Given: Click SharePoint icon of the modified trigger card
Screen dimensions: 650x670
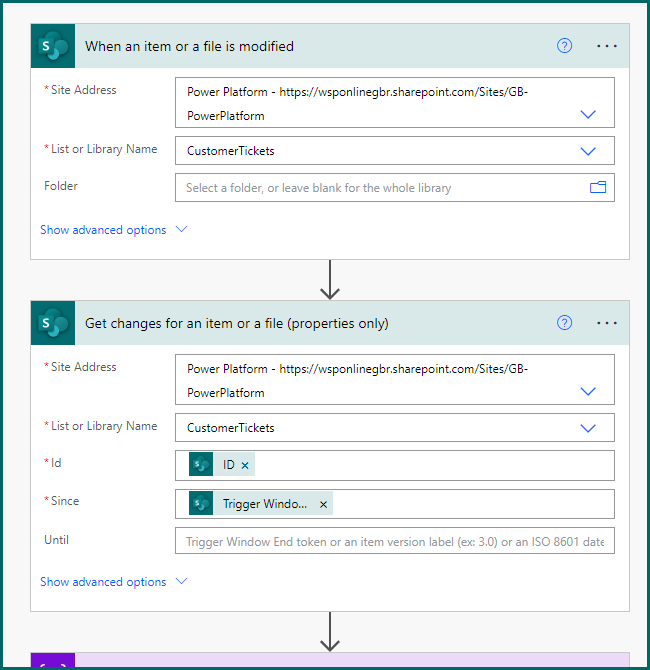Looking at the screenshot, I should coord(53,46).
